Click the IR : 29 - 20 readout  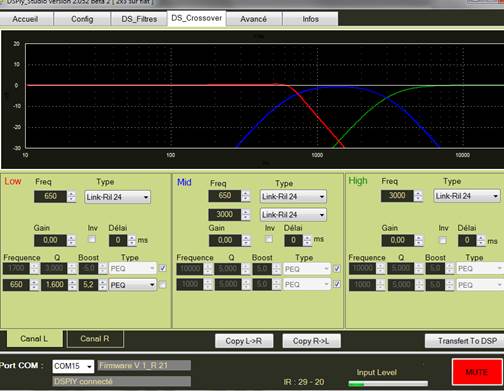click(x=304, y=382)
